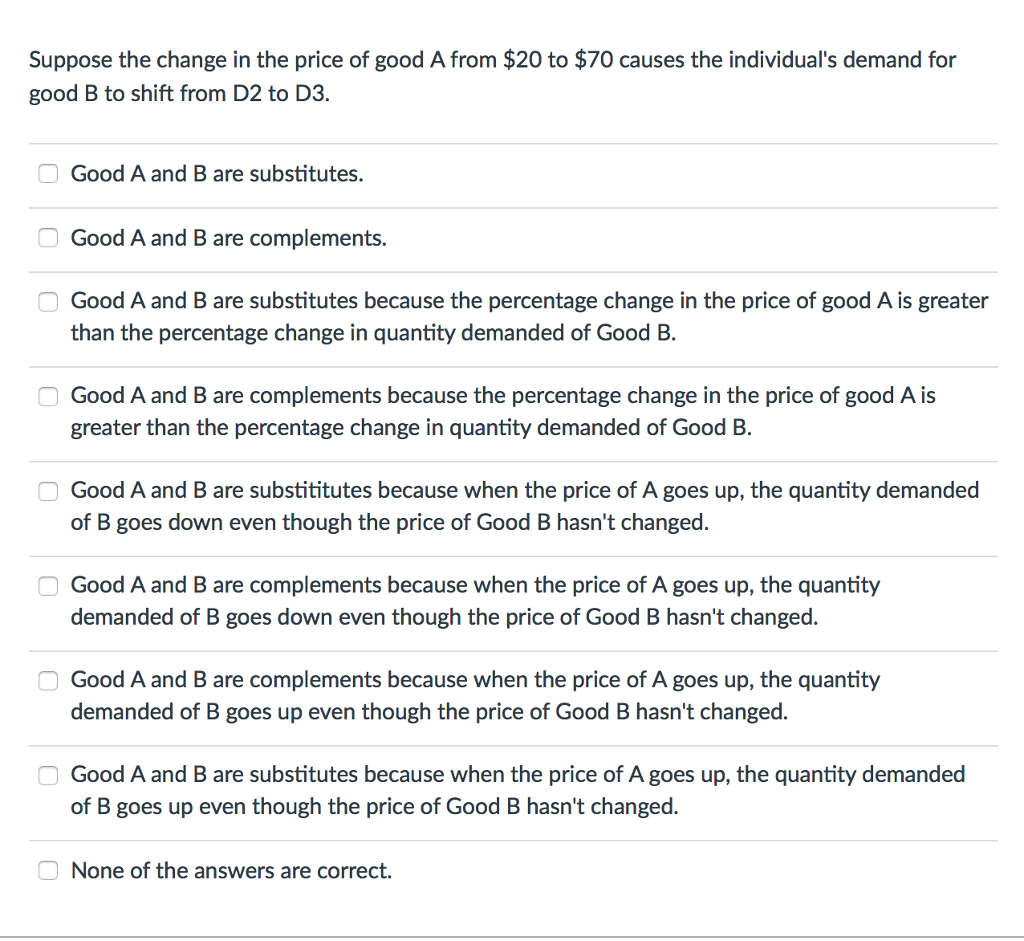Click the question sentence starting 'Suppose the change'
Screen dimensions: 1024x941
click(x=492, y=60)
